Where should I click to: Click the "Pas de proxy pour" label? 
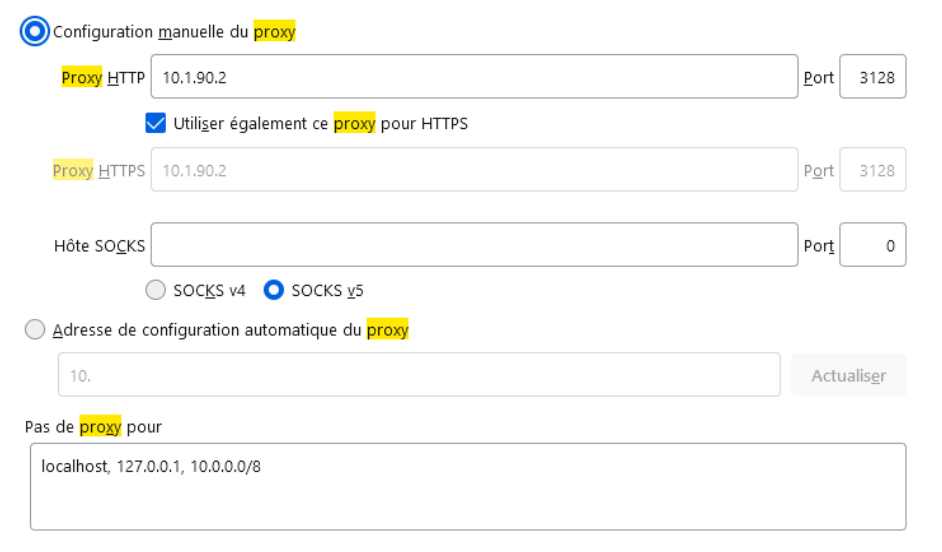pos(93,427)
